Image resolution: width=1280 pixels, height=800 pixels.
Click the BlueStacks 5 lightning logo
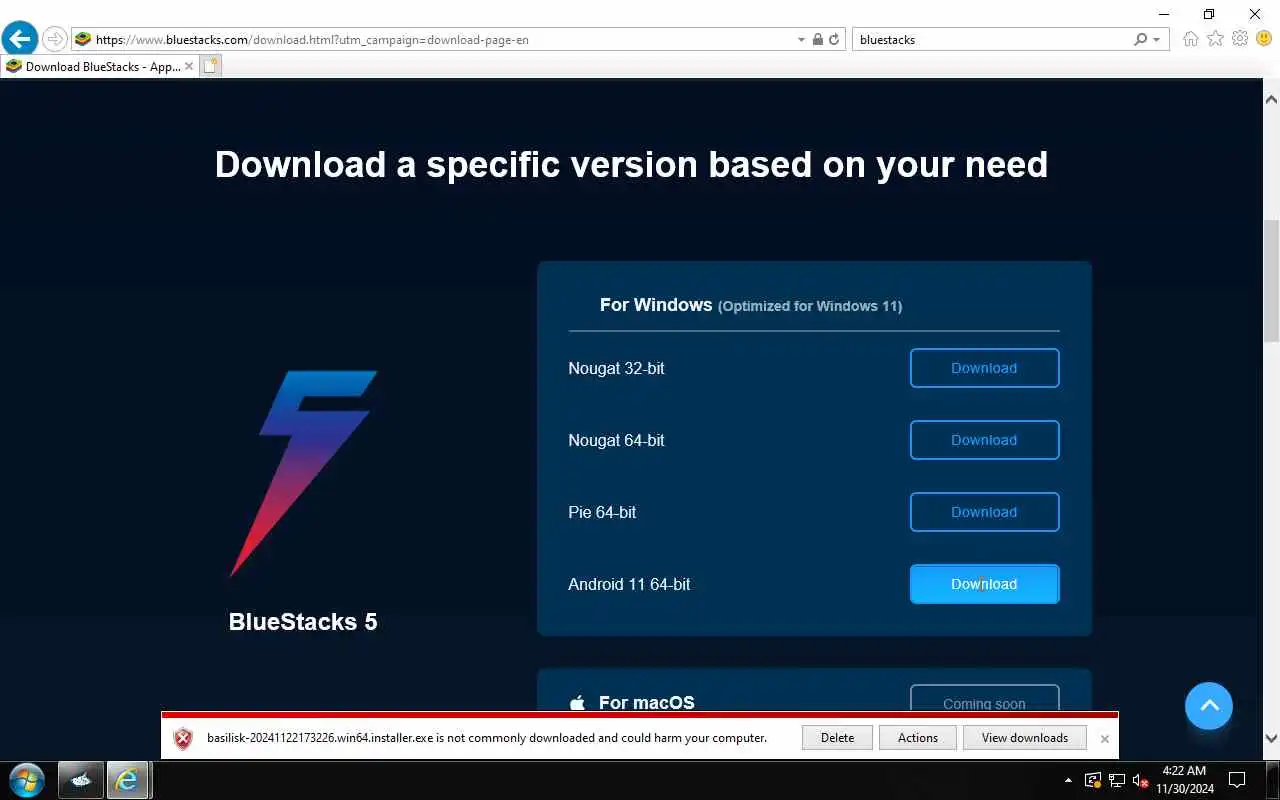[x=303, y=474]
